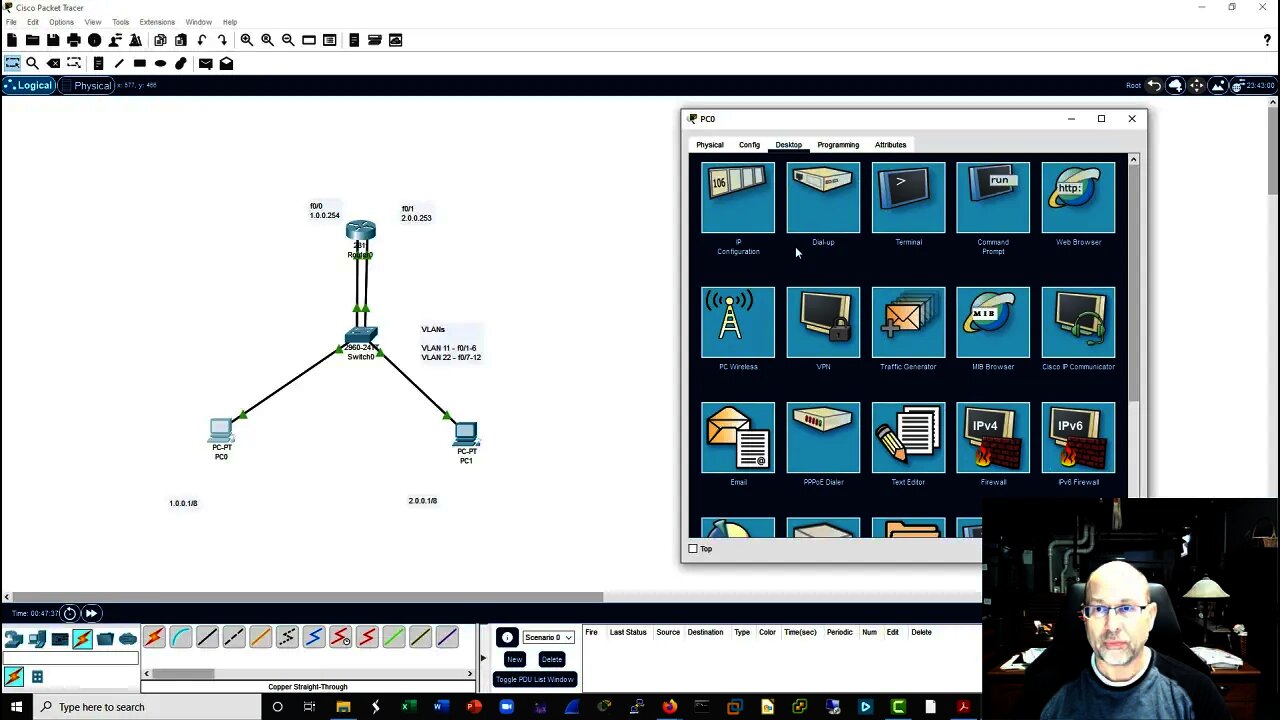
Task: Open the VPN desktop app
Action: click(x=823, y=322)
